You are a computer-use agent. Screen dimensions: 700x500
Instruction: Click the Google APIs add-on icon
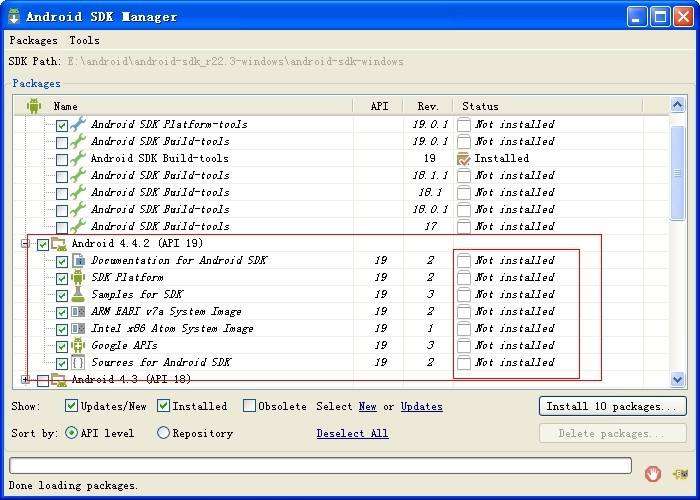pyautogui.click(x=78, y=346)
